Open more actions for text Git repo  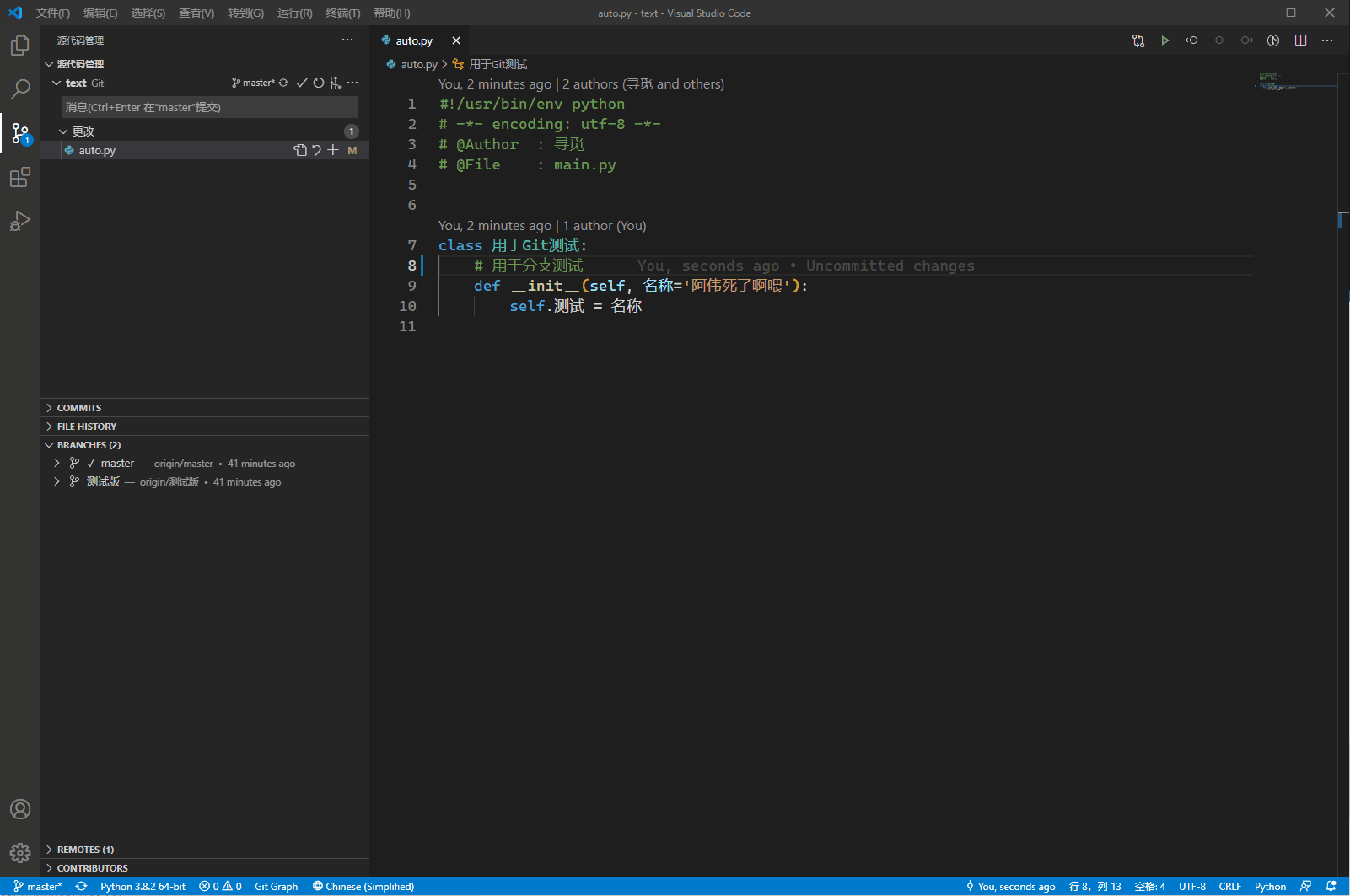pos(352,83)
